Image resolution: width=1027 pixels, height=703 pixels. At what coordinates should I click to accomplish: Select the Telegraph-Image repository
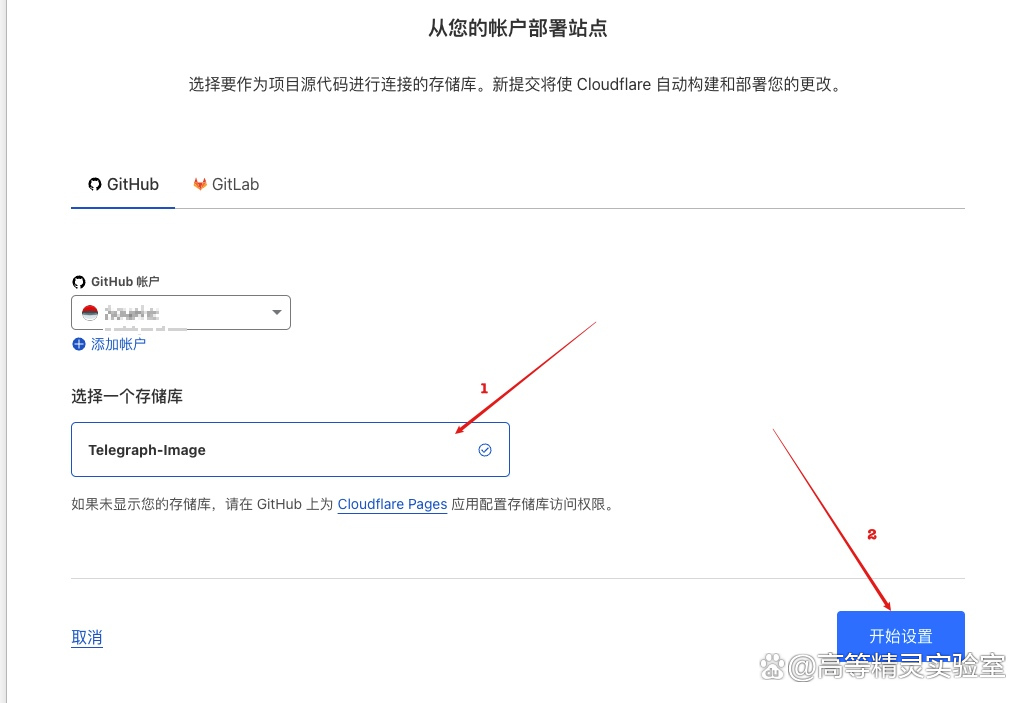tap(290, 449)
